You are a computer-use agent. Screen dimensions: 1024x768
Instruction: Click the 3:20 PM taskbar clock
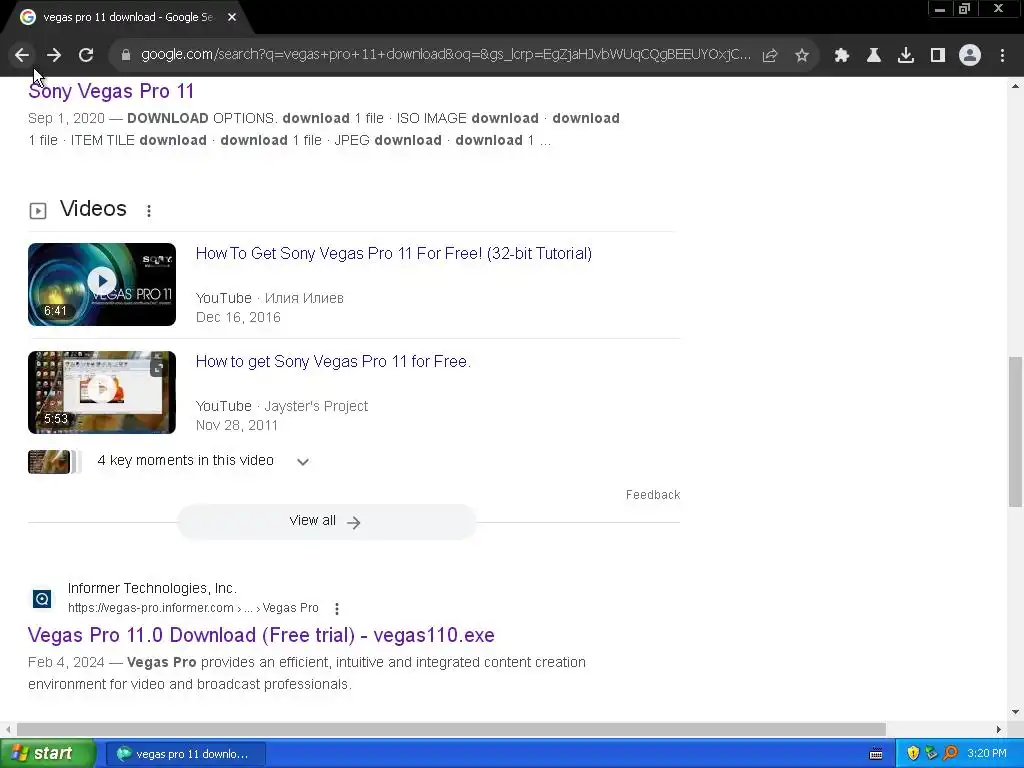pos(987,754)
